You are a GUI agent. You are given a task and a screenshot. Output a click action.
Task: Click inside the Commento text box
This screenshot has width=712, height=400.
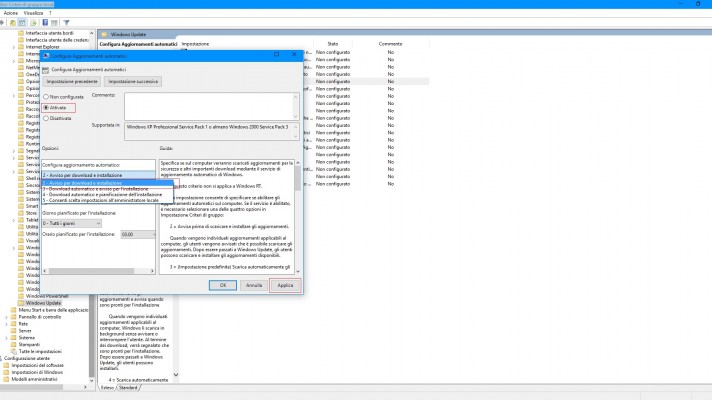[x=208, y=105]
